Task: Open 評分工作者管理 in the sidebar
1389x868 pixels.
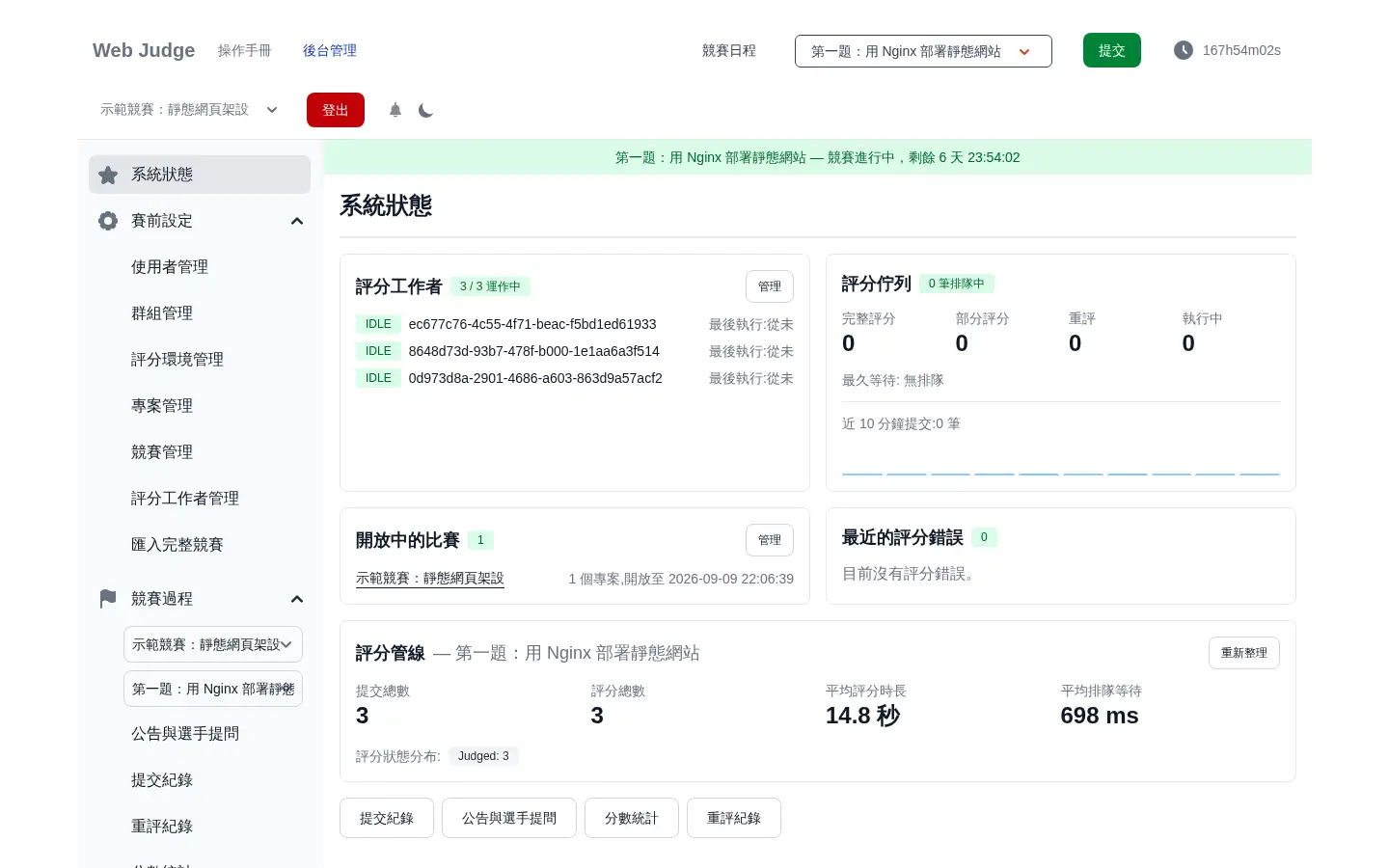Action: point(200,499)
